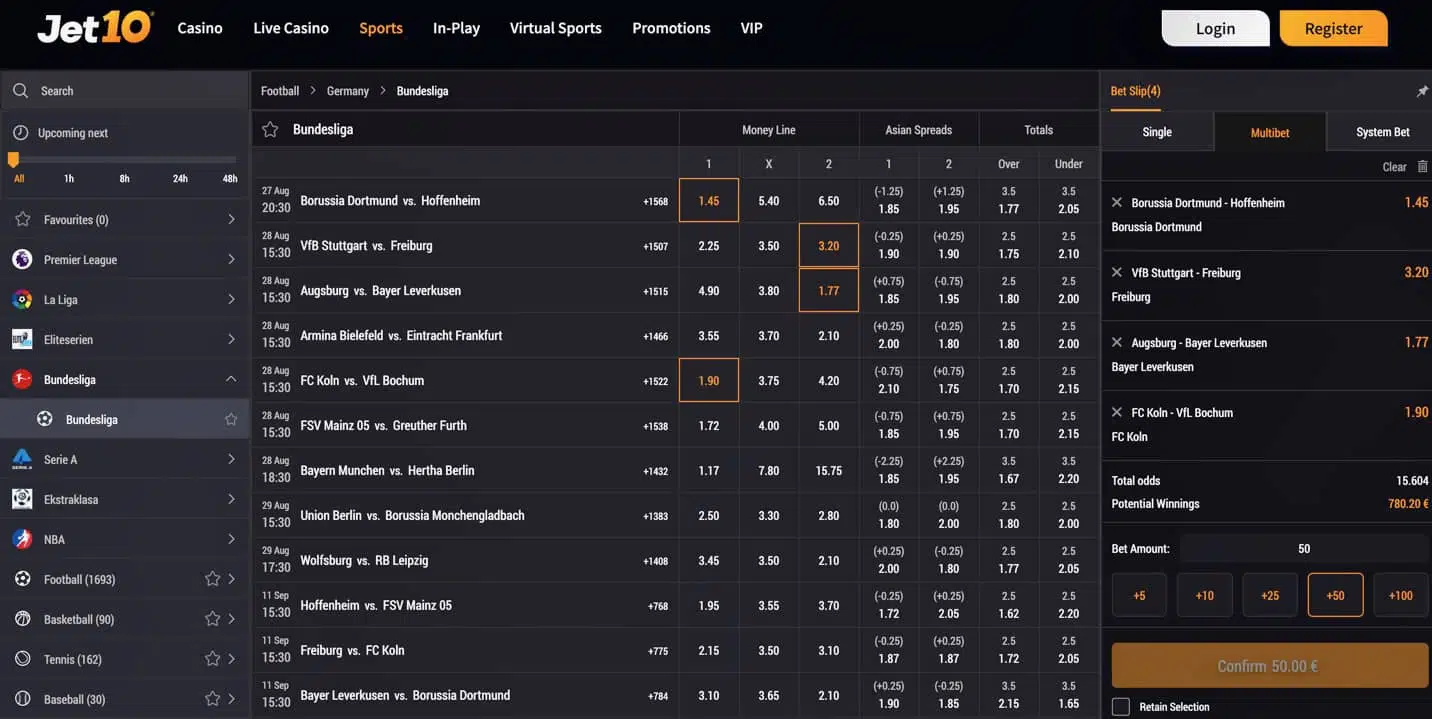Remove Augsburg - Bayer Leverkusen from bet slip
The height and width of the screenshot is (719, 1432).
[x=1117, y=342]
